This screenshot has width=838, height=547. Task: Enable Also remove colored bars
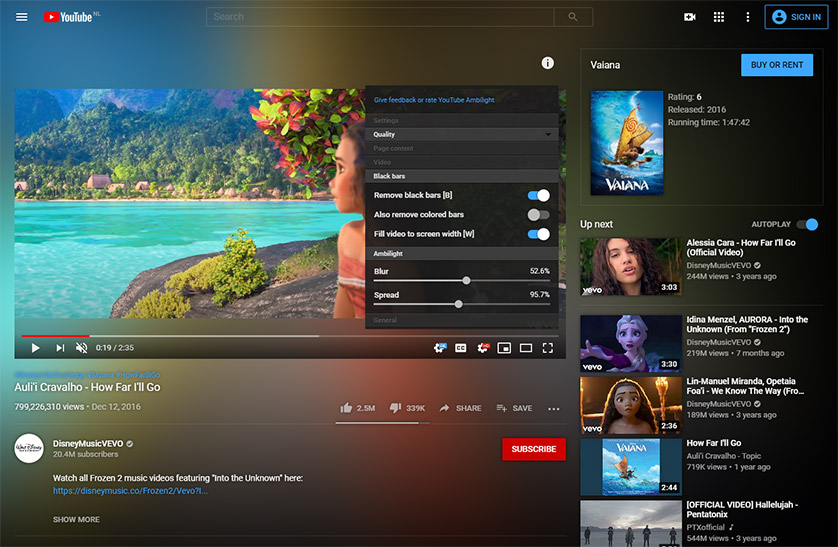tap(538, 215)
